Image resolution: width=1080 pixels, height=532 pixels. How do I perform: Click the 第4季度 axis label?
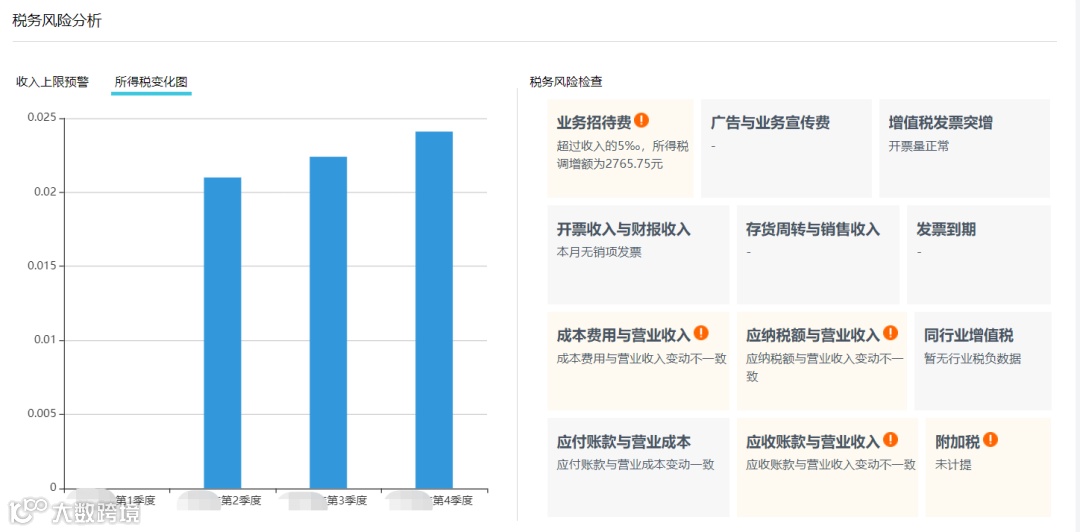(x=453, y=500)
